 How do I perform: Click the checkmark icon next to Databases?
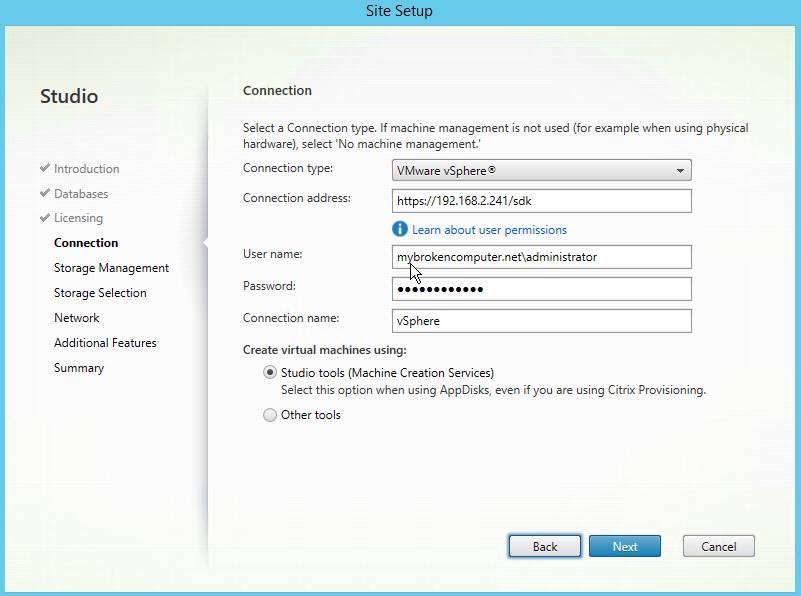(x=45, y=194)
